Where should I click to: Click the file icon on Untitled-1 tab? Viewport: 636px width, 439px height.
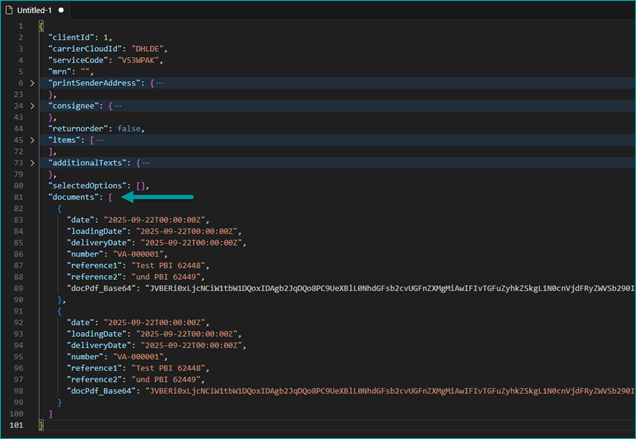click(9, 10)
